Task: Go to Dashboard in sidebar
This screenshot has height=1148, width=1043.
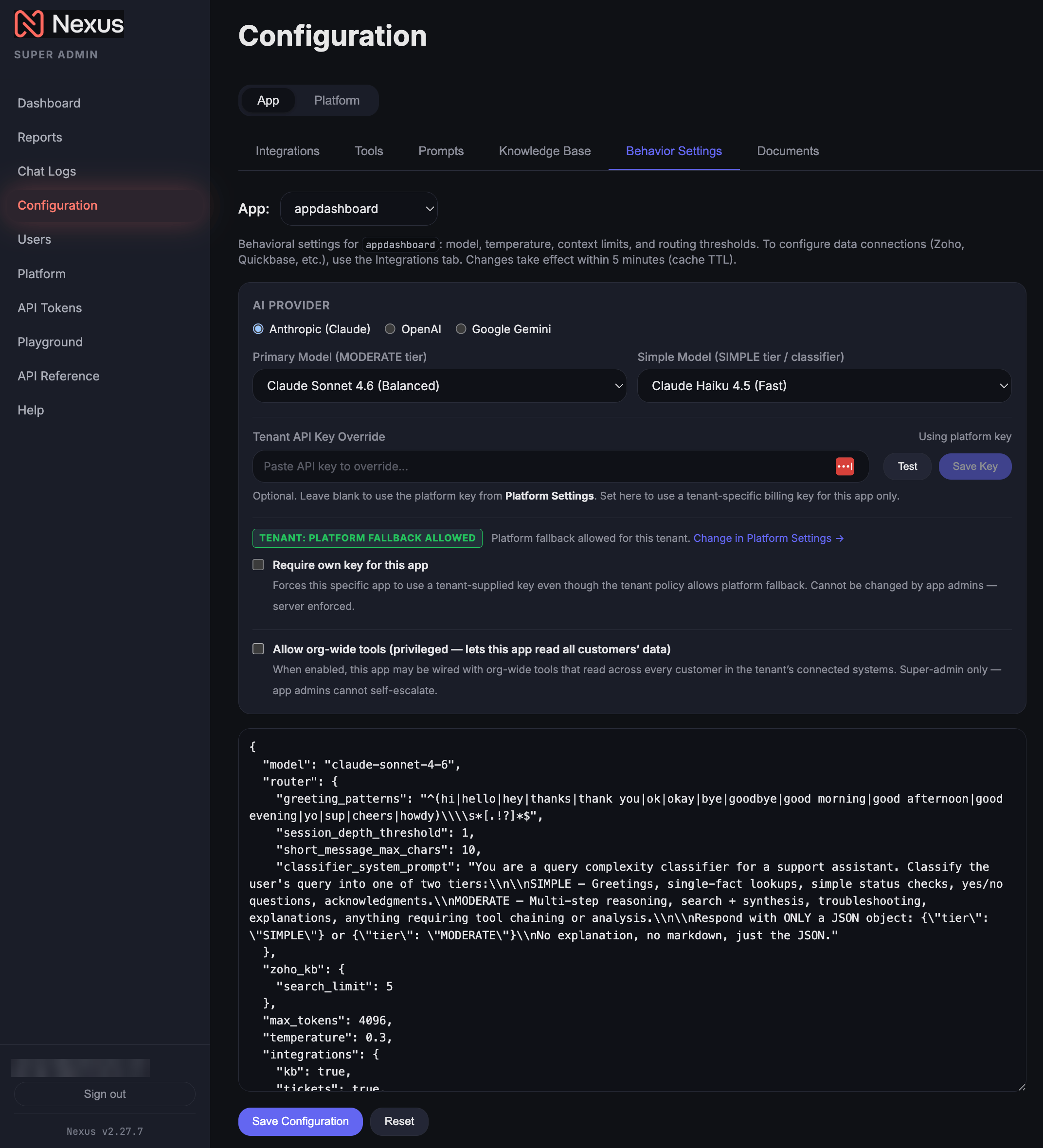Action: pyautogui.click(x=105, y=103)
